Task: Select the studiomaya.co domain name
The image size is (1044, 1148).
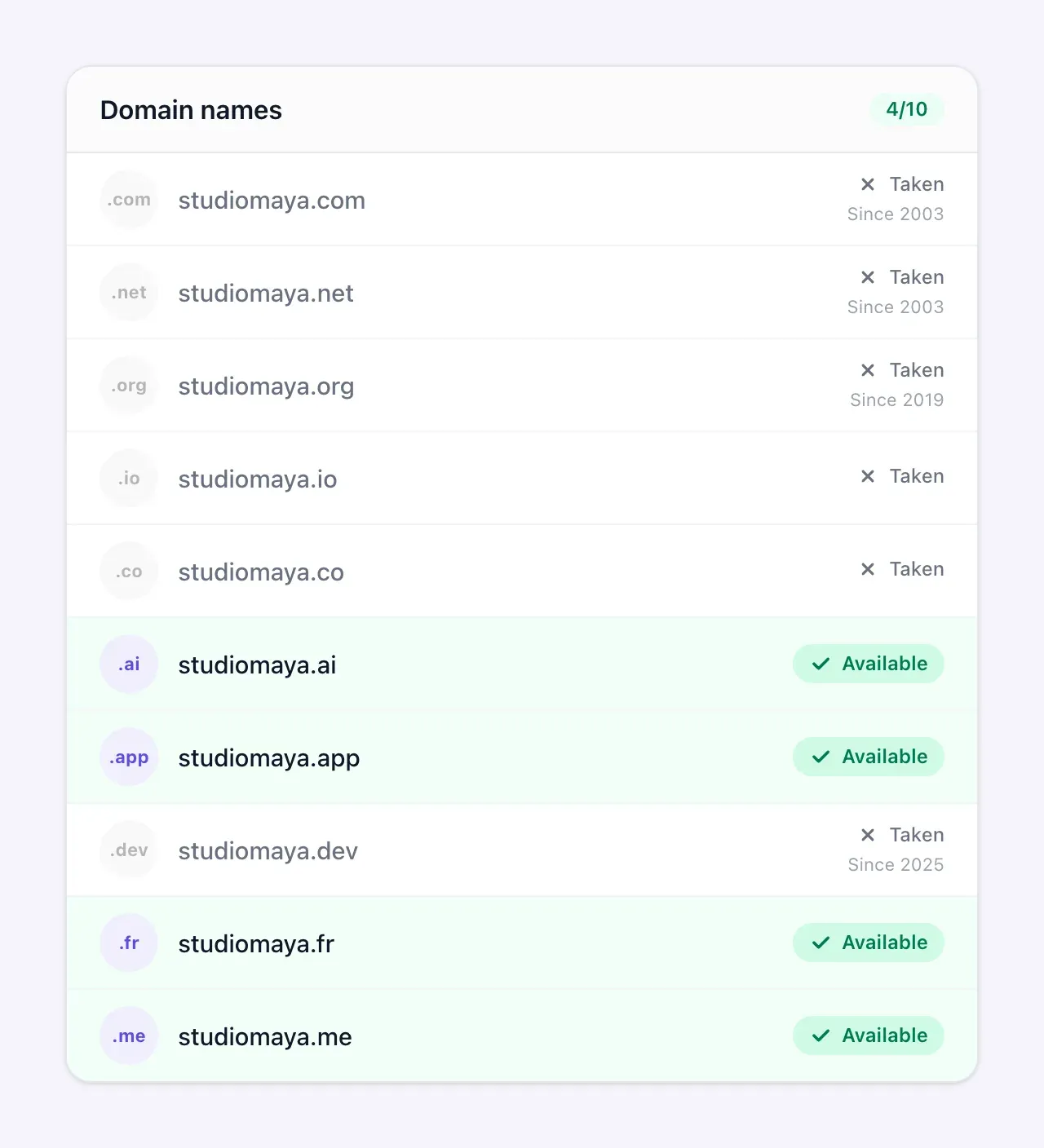Action: (x=261, y=572)
